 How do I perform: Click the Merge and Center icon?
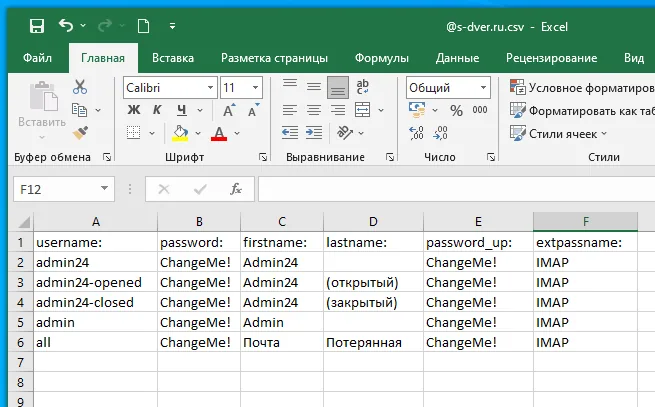[x=362, y=110]
